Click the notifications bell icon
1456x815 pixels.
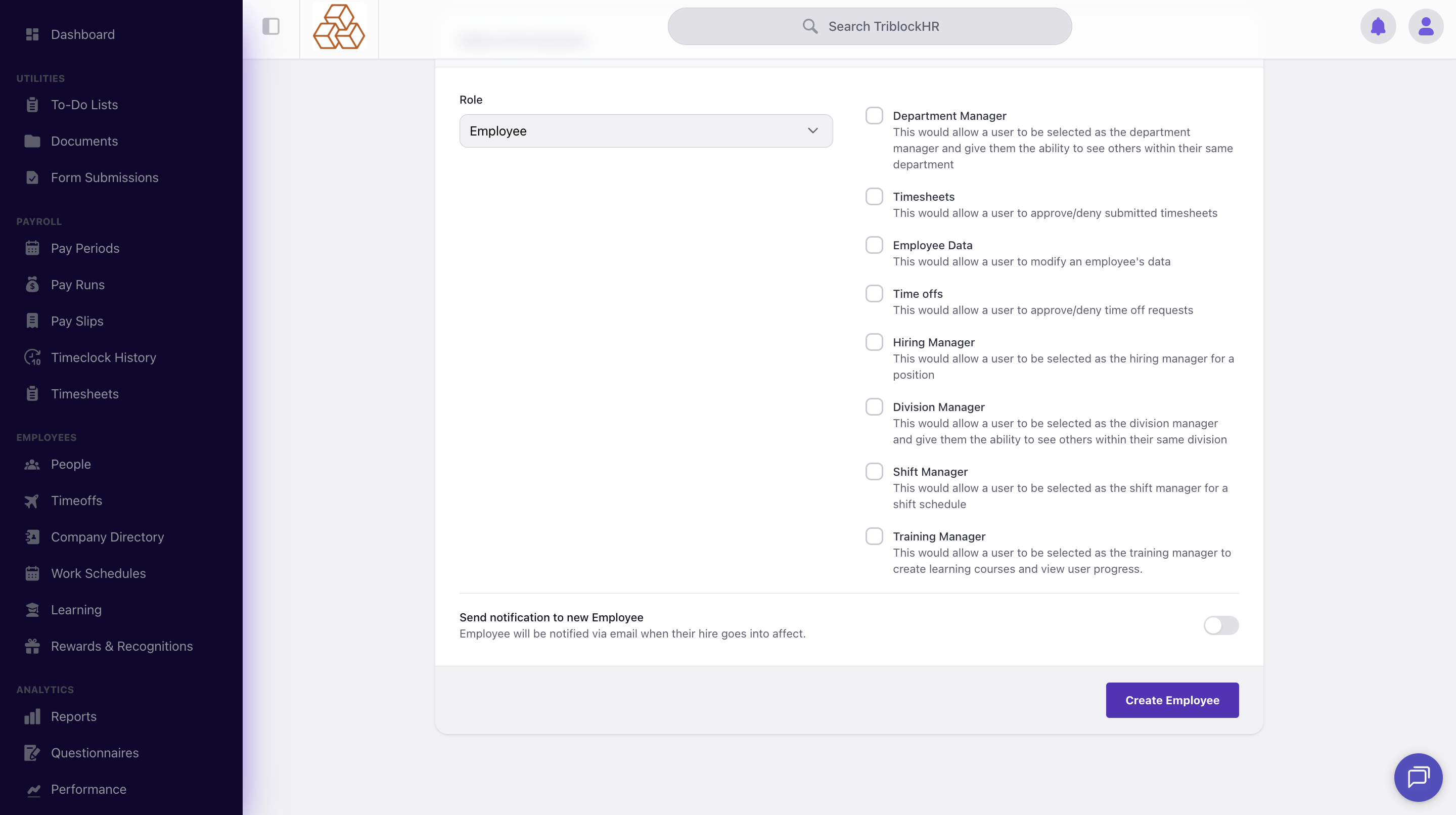pos(1378,27)
